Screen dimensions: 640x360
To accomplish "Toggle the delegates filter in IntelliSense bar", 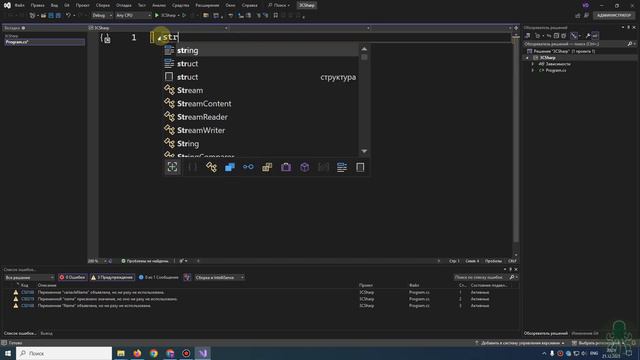I will coord(286,167).
